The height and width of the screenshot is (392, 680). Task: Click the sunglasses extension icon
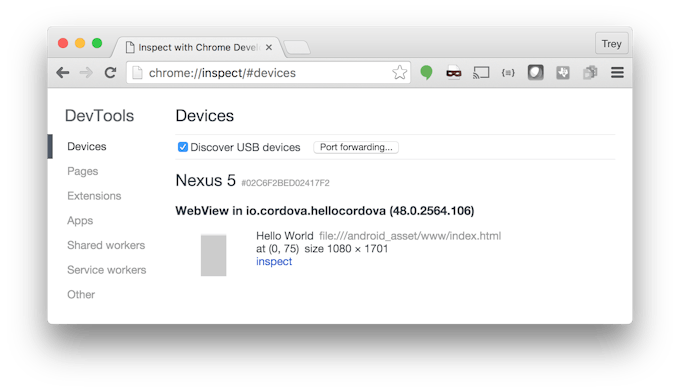coord(454,73)
